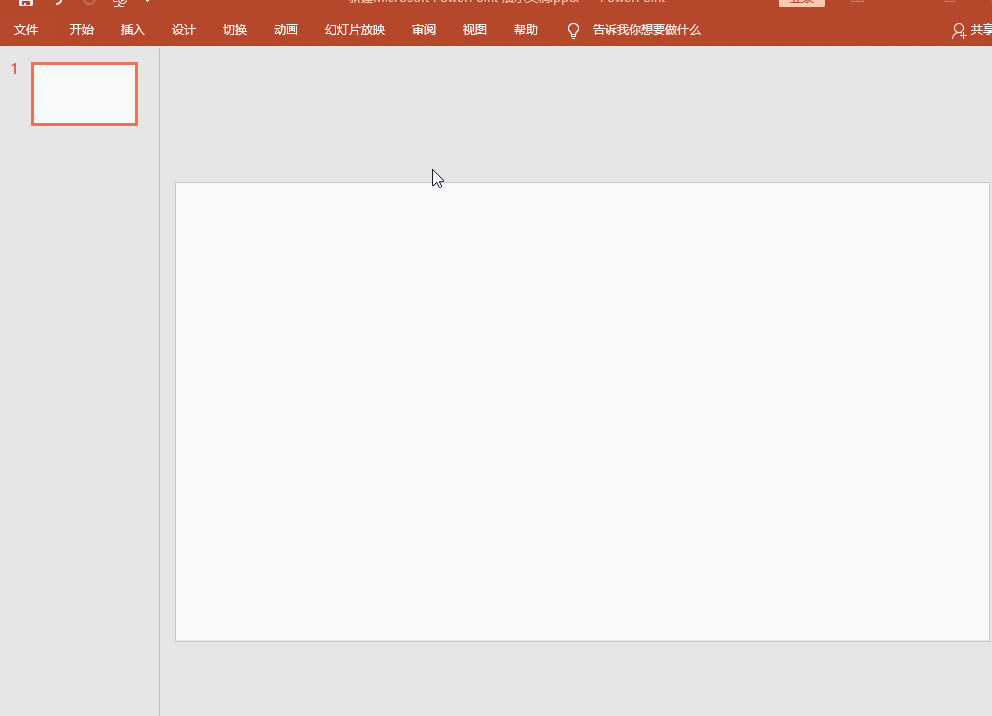Screen dimensions: 992x716
Task: Click the Save icon in quick access toolbar
Action: coord(26,3)
